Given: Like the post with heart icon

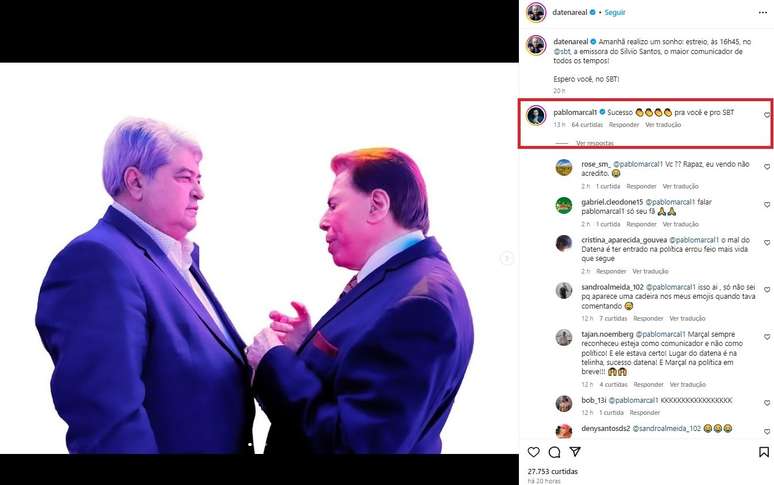Looking at the screenshot, I should (534, 452).
